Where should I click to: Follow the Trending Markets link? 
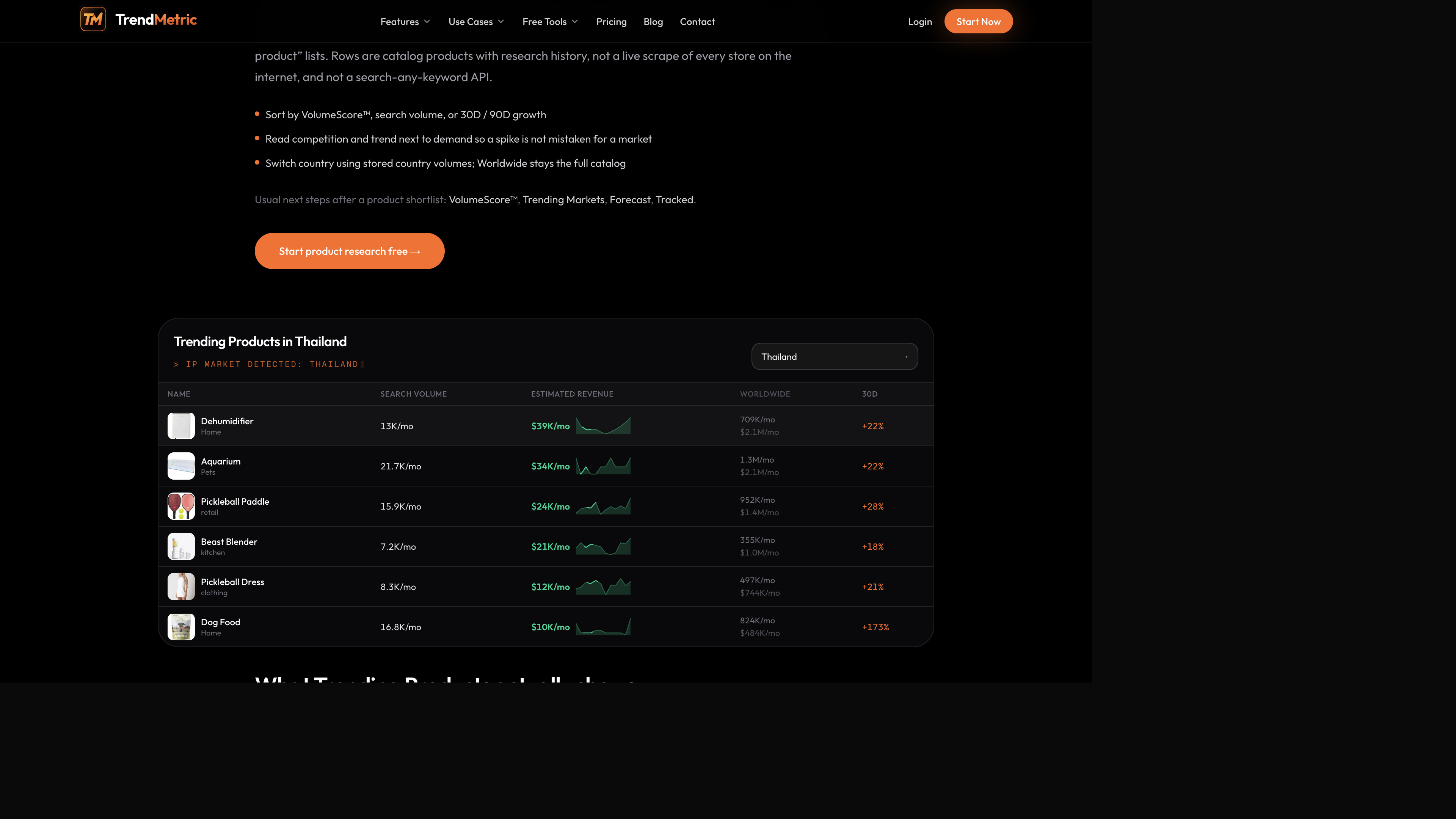tap(563, 199)
